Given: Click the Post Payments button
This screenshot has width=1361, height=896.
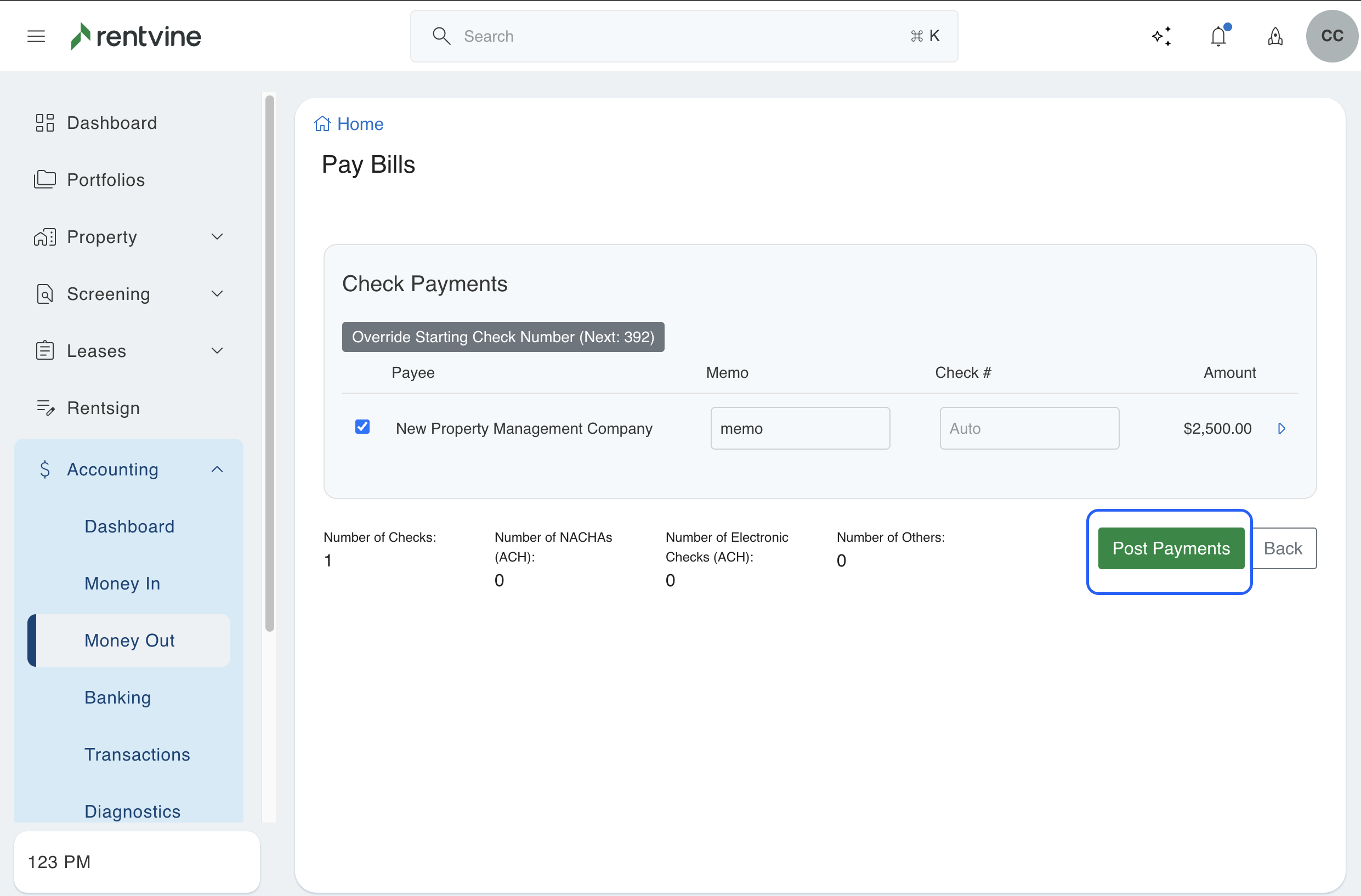Looking at the screenshot, I should pyautogui.click(x=1171, y=548).
